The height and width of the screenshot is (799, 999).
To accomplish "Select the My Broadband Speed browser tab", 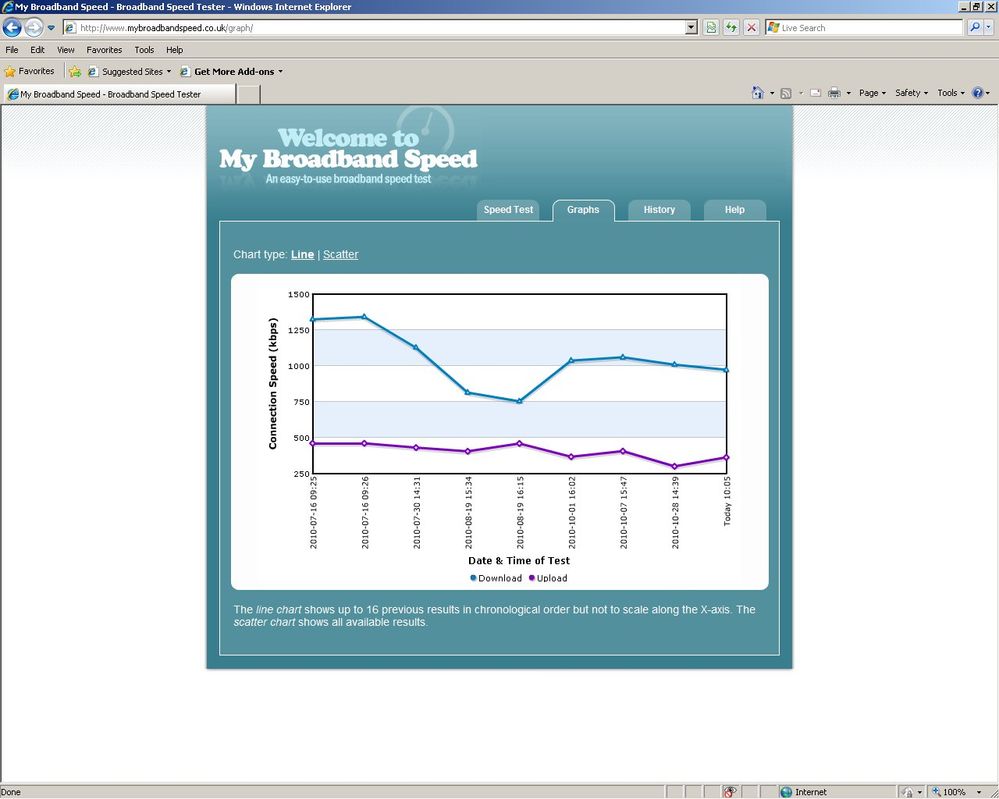I will point(119,94).
